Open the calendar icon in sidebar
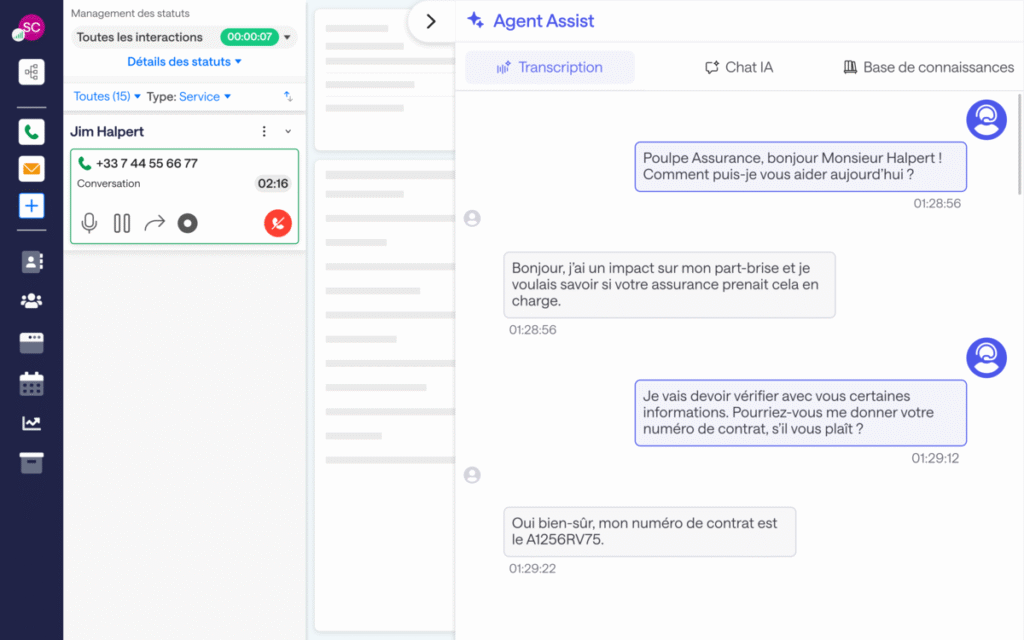The width and height of the screenshot is (1024, 640). click(32, 383)
